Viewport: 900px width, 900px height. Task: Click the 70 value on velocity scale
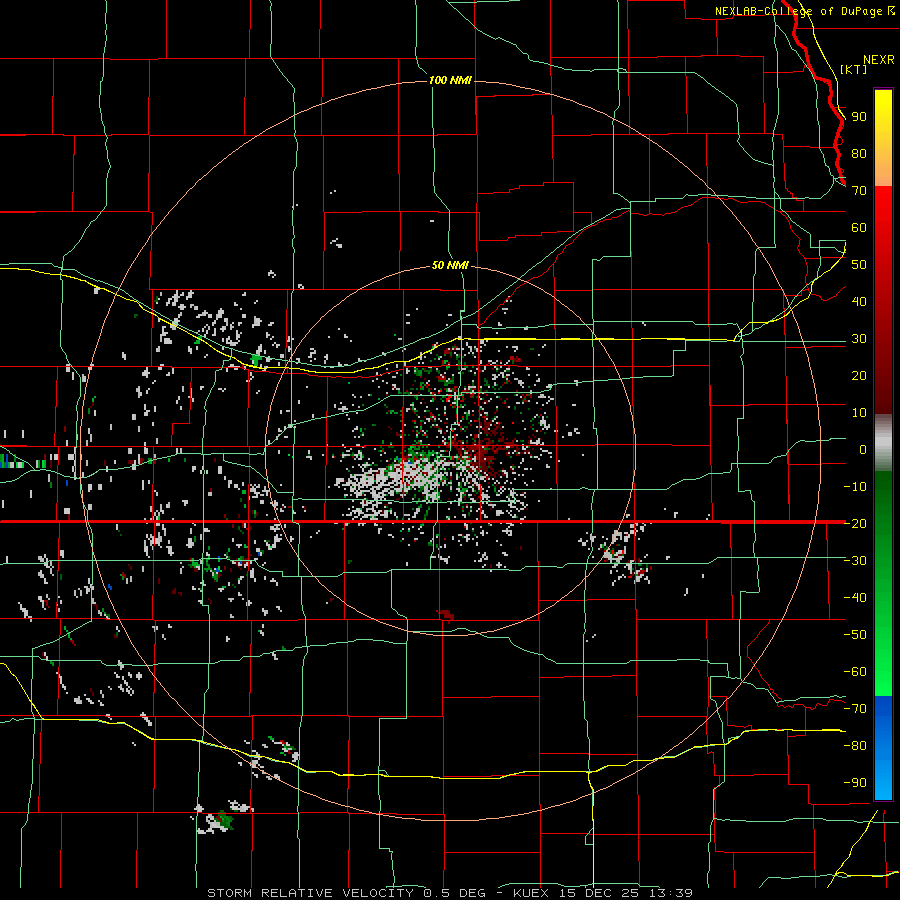pyautogui.click(x=859, y=191)
